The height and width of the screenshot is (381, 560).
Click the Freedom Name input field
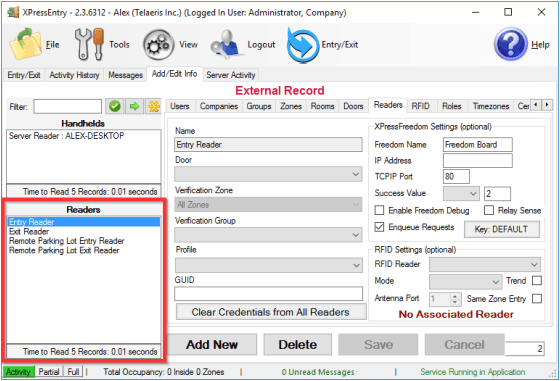pos(478,145)
